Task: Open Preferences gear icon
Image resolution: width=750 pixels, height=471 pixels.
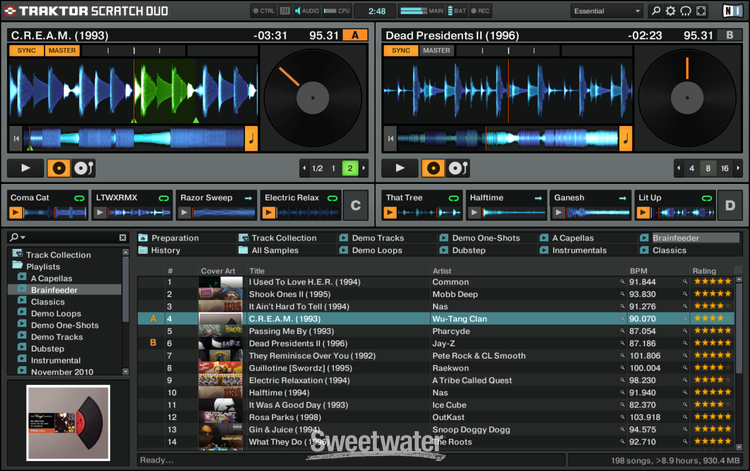Action: (671, 11)
